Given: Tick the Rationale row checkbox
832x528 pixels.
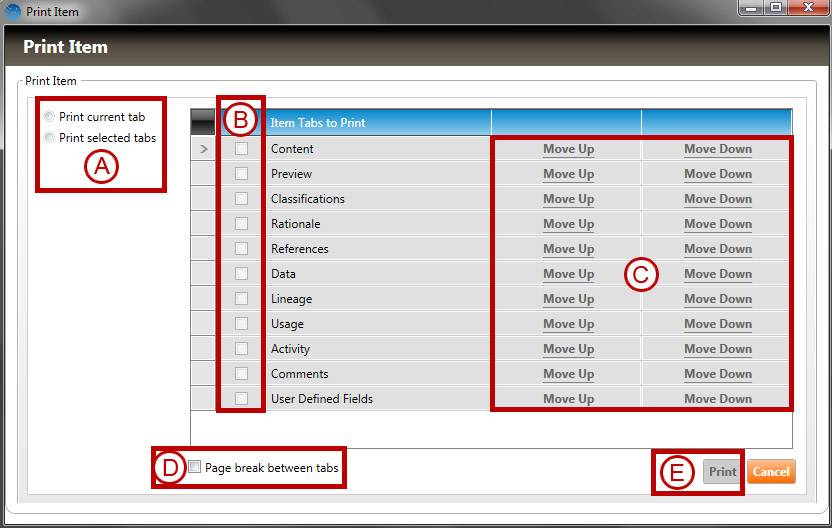Looking at the screenshot, I should tap(241, 224).
